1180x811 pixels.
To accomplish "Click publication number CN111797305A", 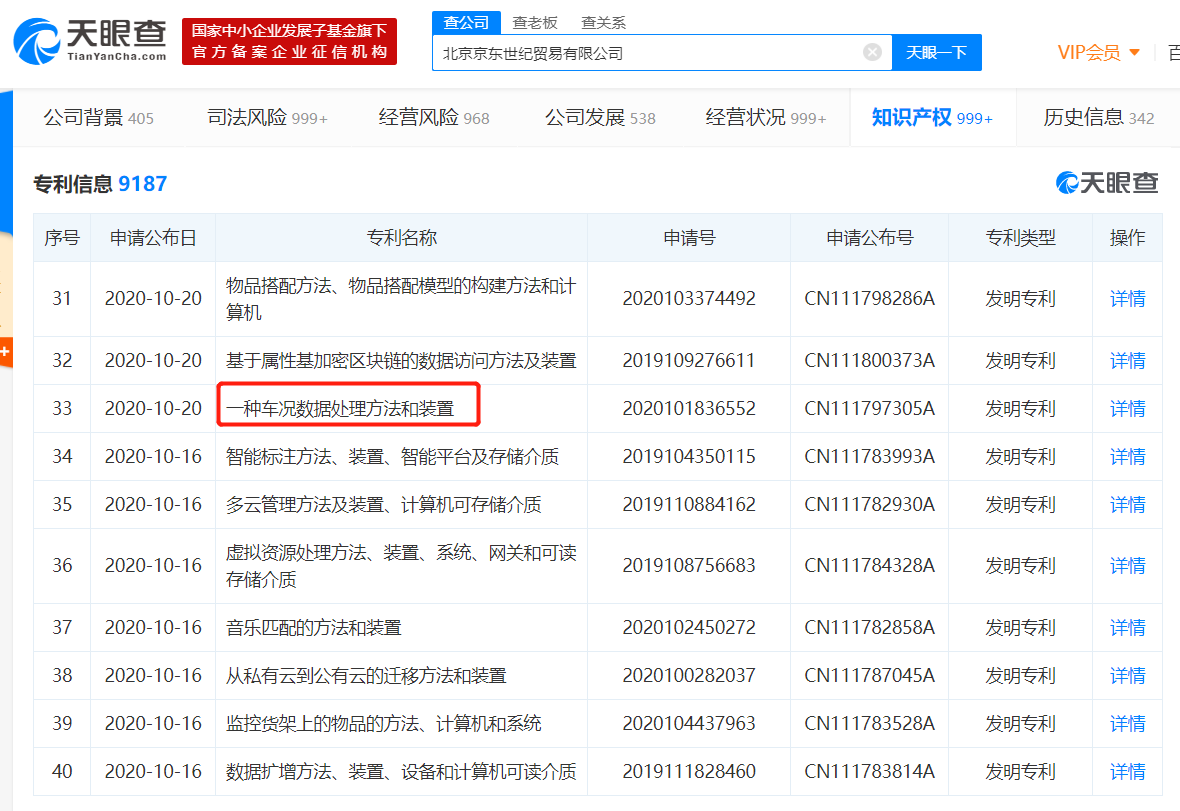I will pyautogui.click(x=869, y=409).
